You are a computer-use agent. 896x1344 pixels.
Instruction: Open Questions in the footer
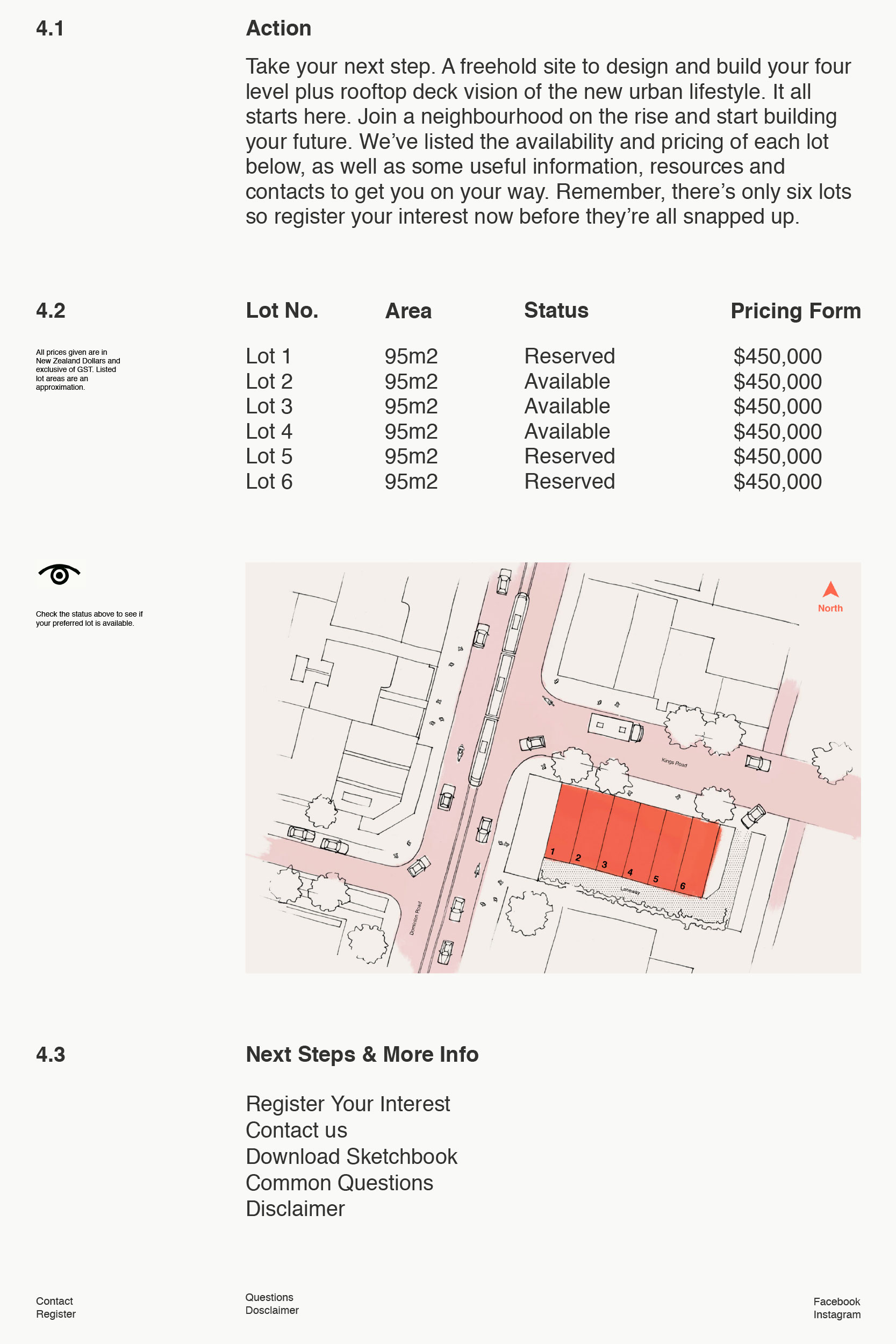pos(269,1297)
